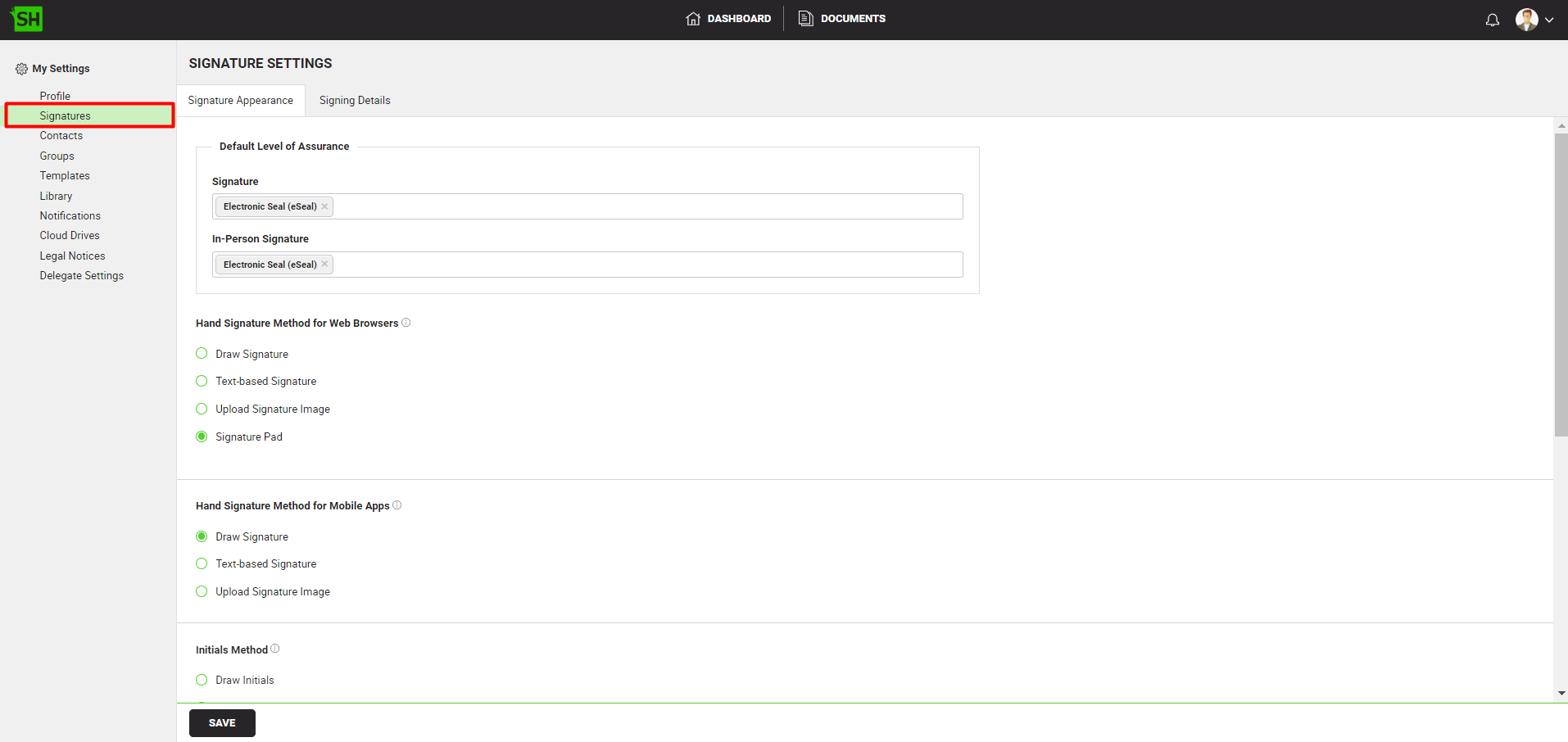Open Delegate Settings in the sidebar

(x=82, y=276)
